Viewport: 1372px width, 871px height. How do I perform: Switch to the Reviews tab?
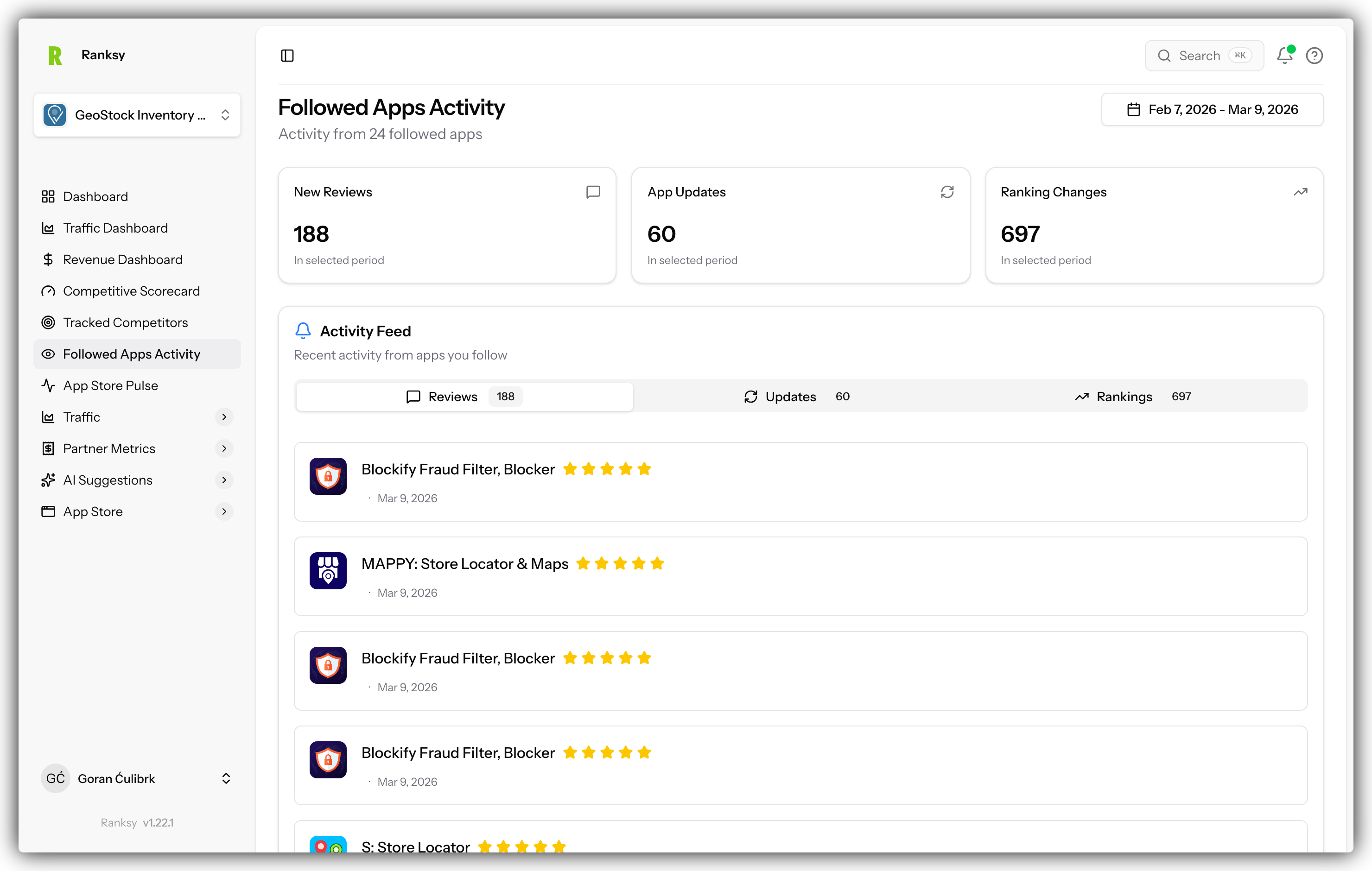464,397
